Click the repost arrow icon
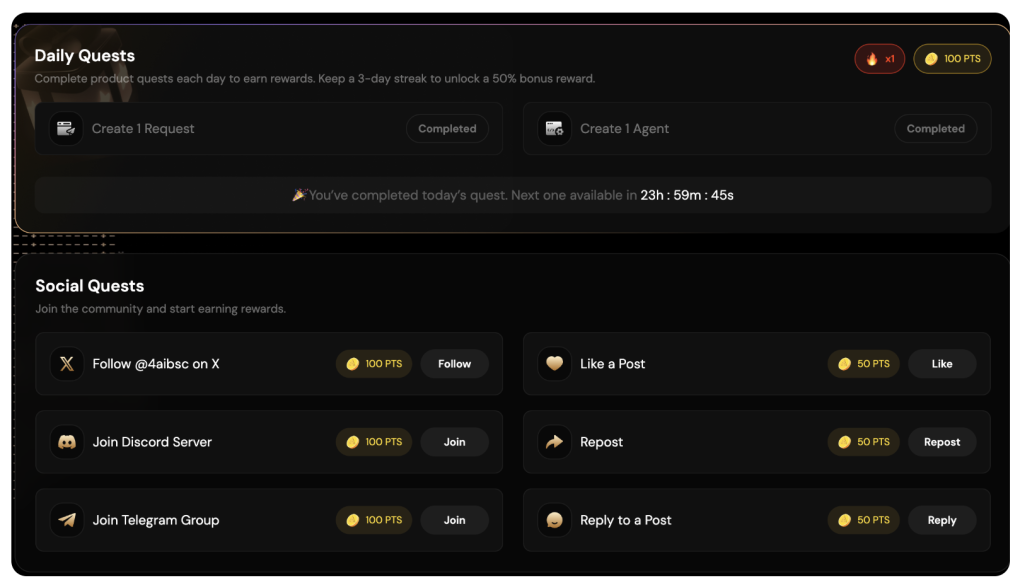The height and width of the screenshot is (585, 1020). 554,442
